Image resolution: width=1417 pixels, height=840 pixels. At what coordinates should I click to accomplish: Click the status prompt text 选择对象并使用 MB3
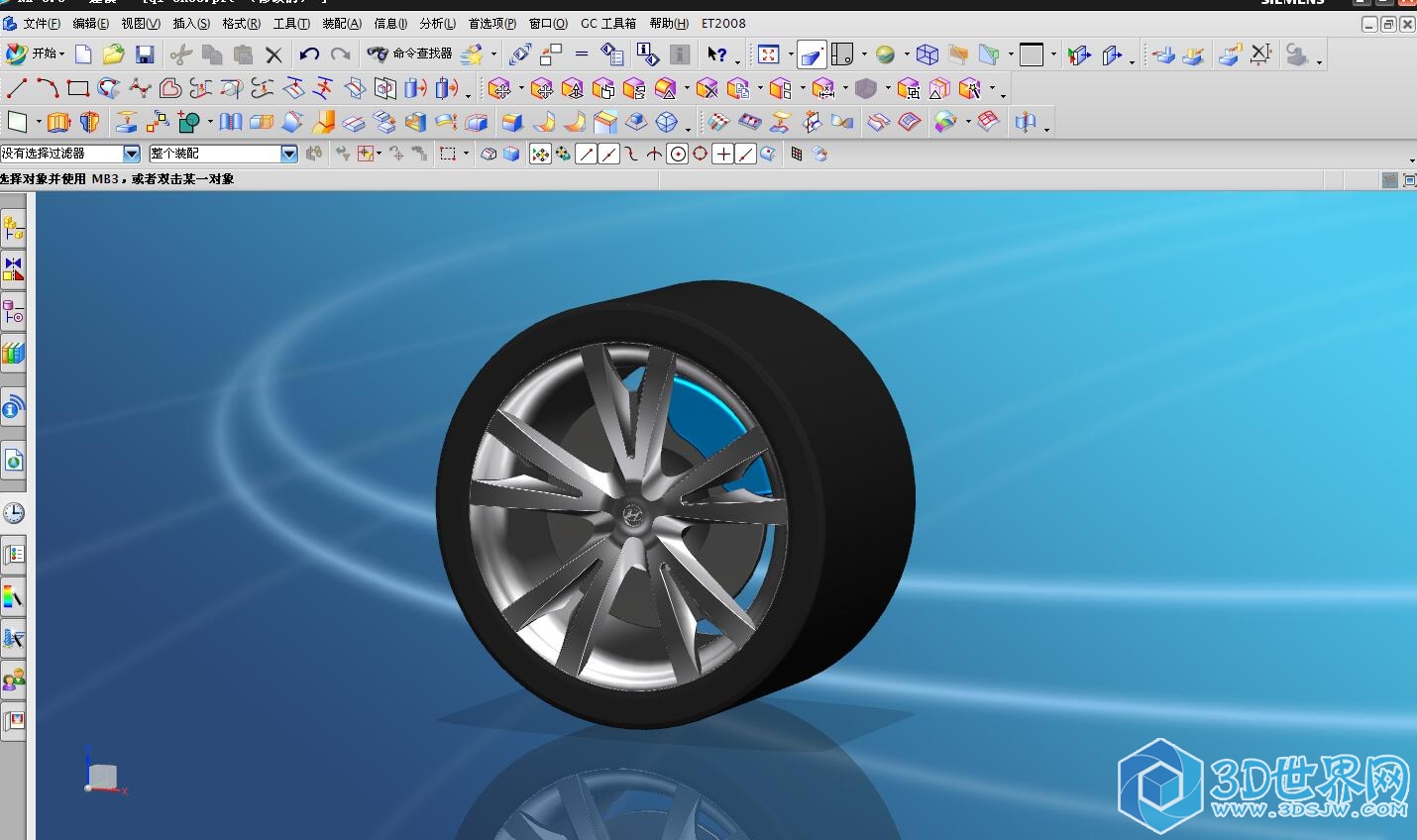coord(59,179)
